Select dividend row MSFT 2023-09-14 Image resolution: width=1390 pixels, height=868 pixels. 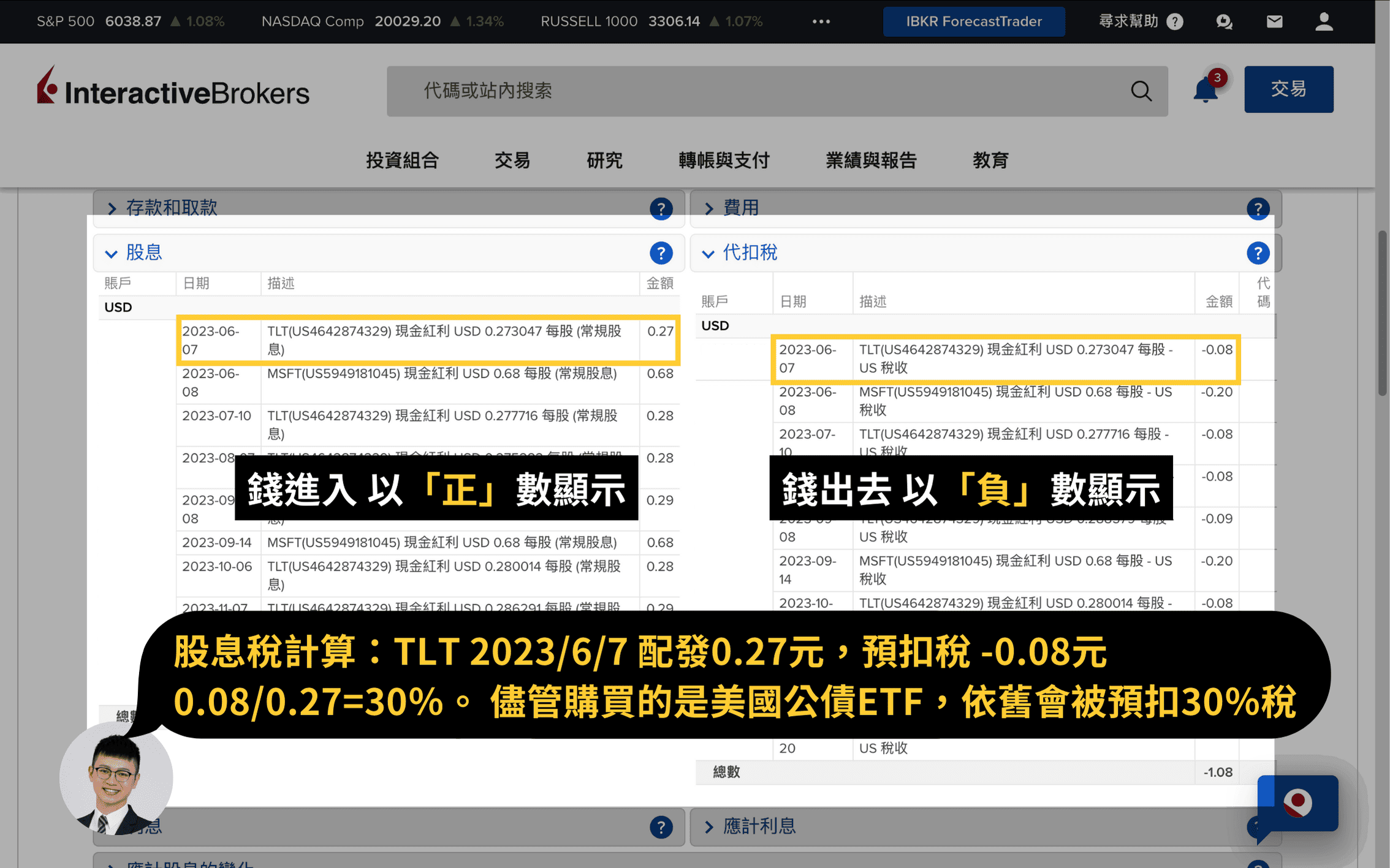428,543
